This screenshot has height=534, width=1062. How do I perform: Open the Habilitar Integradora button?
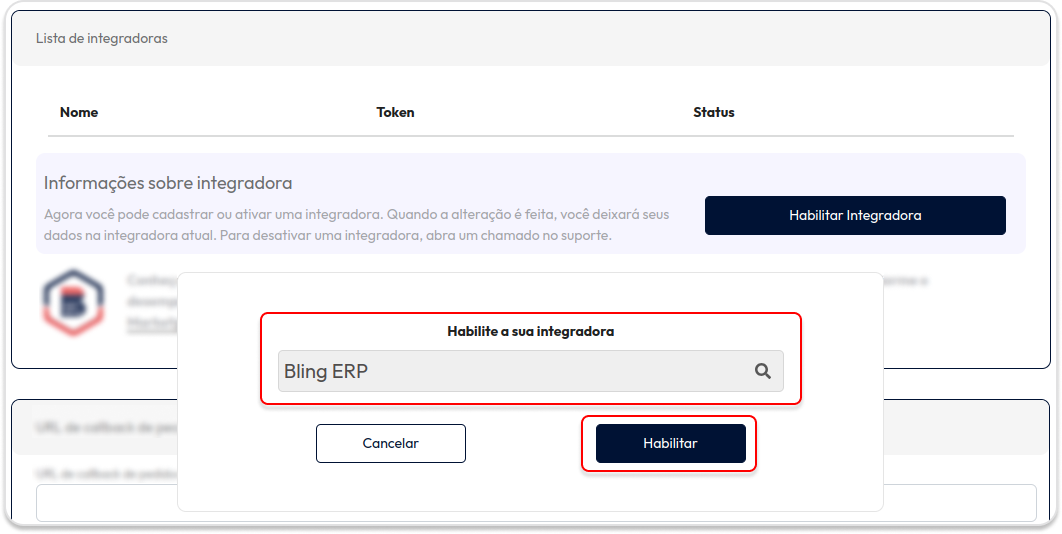click(855, 215)
